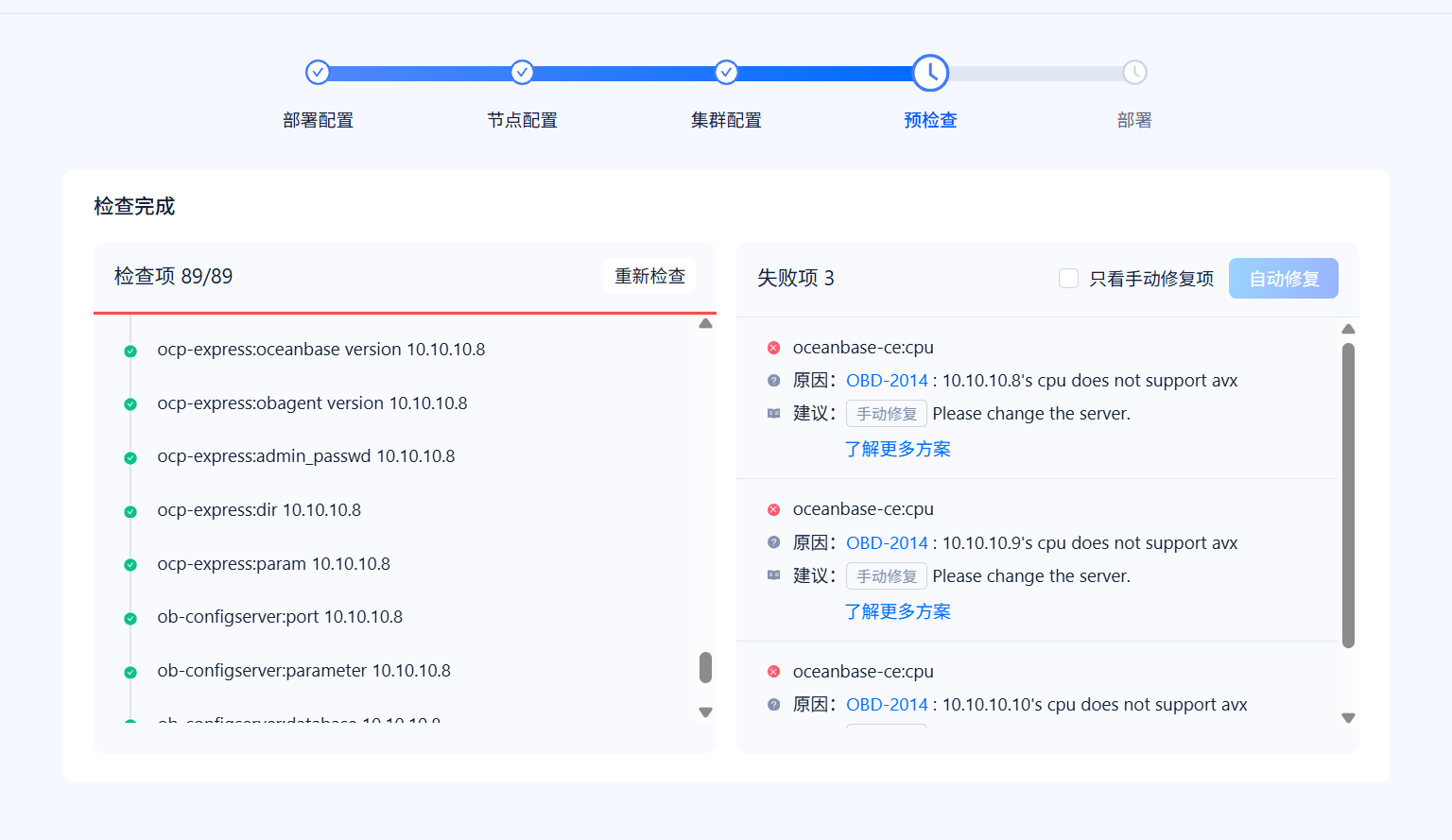The image size is (1452, 840).
Task: Click first 'oceanbase-ce:cpu' failure title
Action: pyautogui.click(x=863, y=348)
